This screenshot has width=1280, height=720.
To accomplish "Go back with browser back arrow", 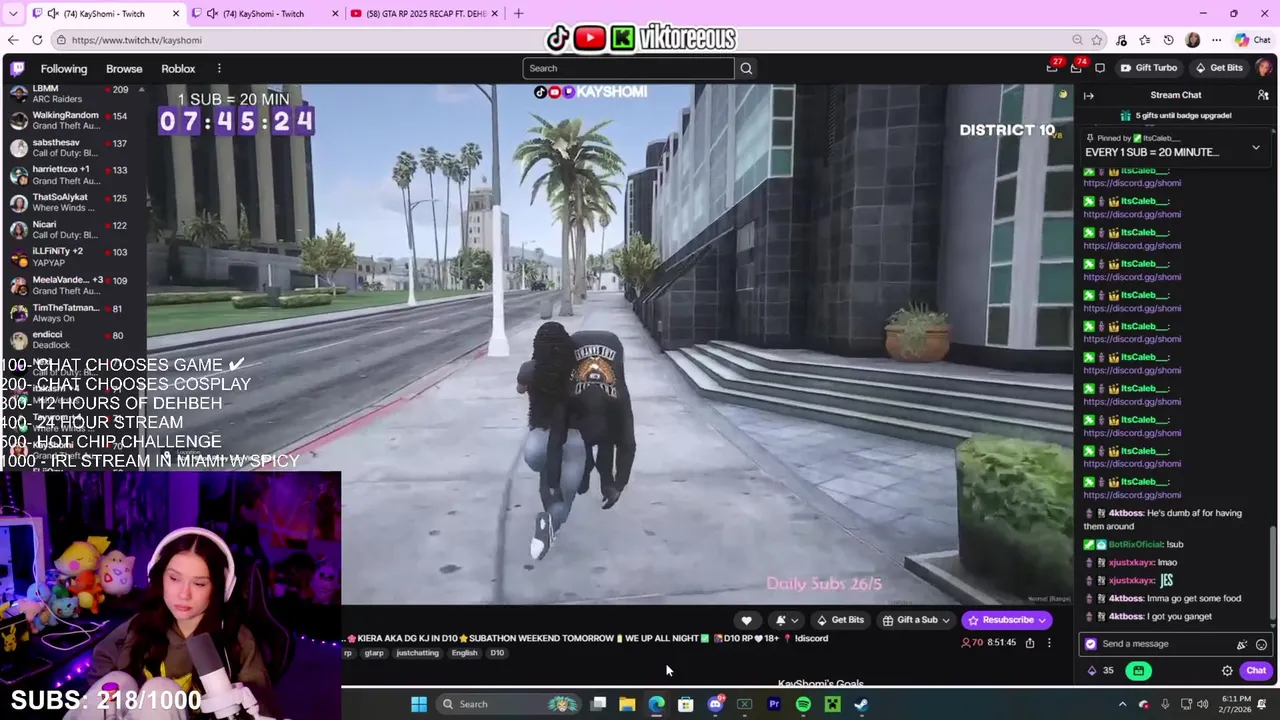I will (x=12, y=40).
